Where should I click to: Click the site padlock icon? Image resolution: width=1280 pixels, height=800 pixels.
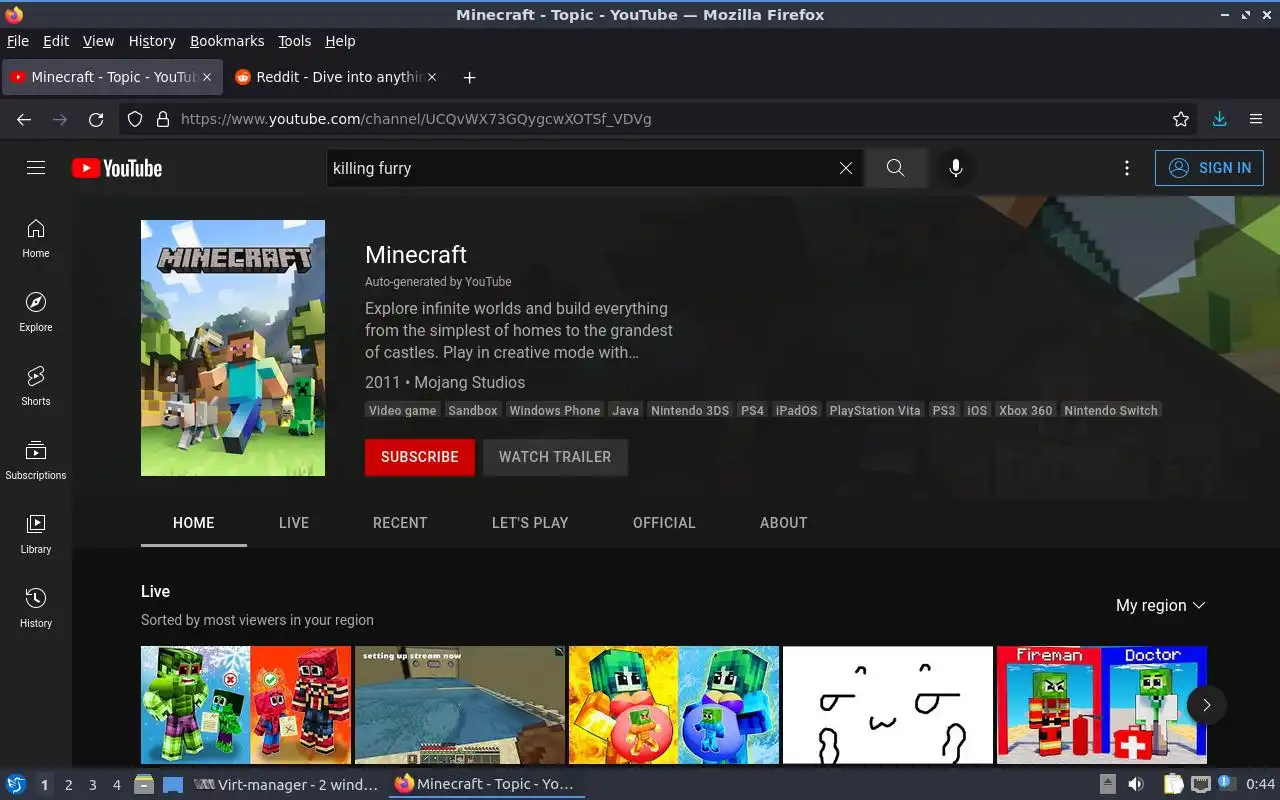(163, 119)
